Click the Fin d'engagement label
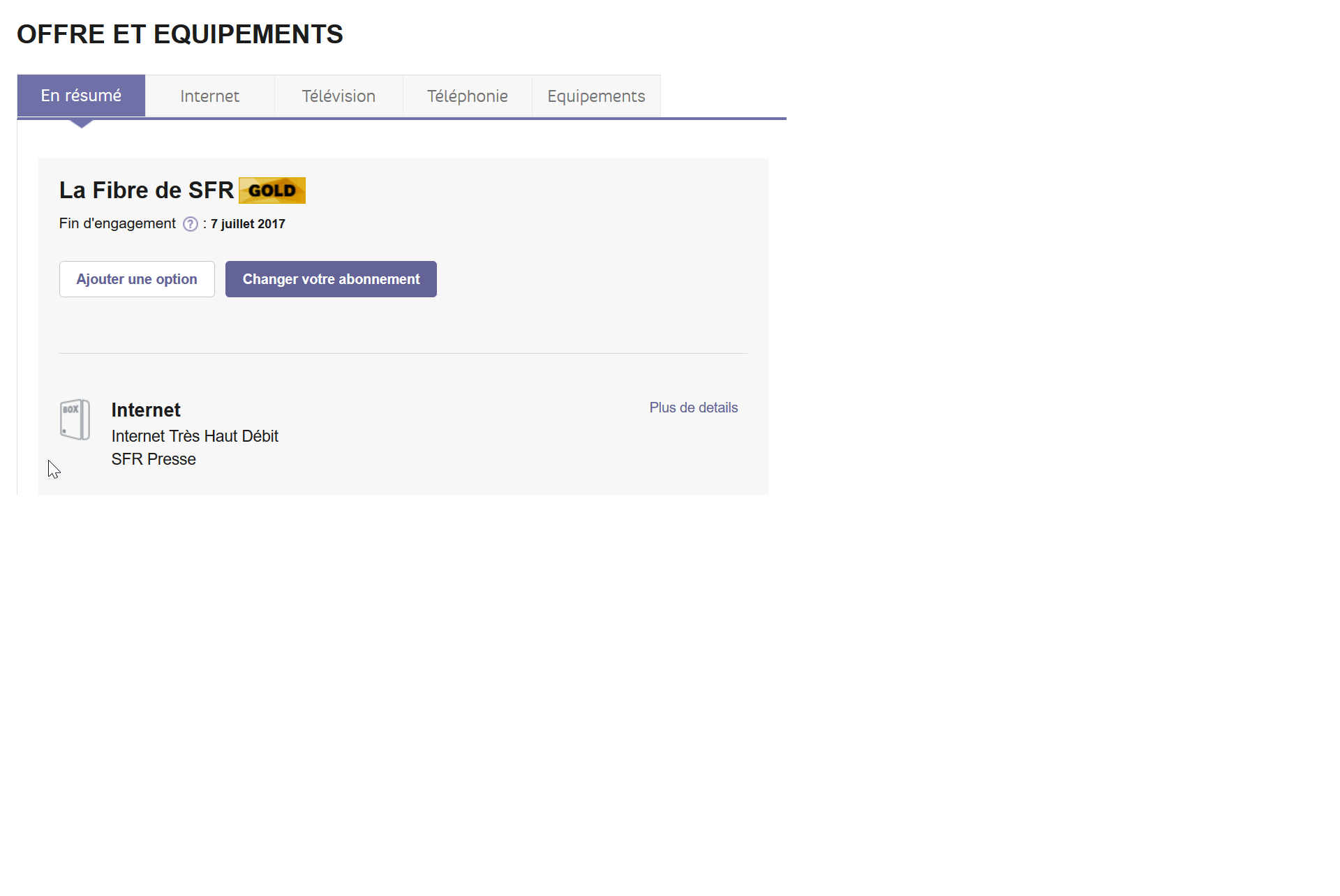 (x=117, y=223)
